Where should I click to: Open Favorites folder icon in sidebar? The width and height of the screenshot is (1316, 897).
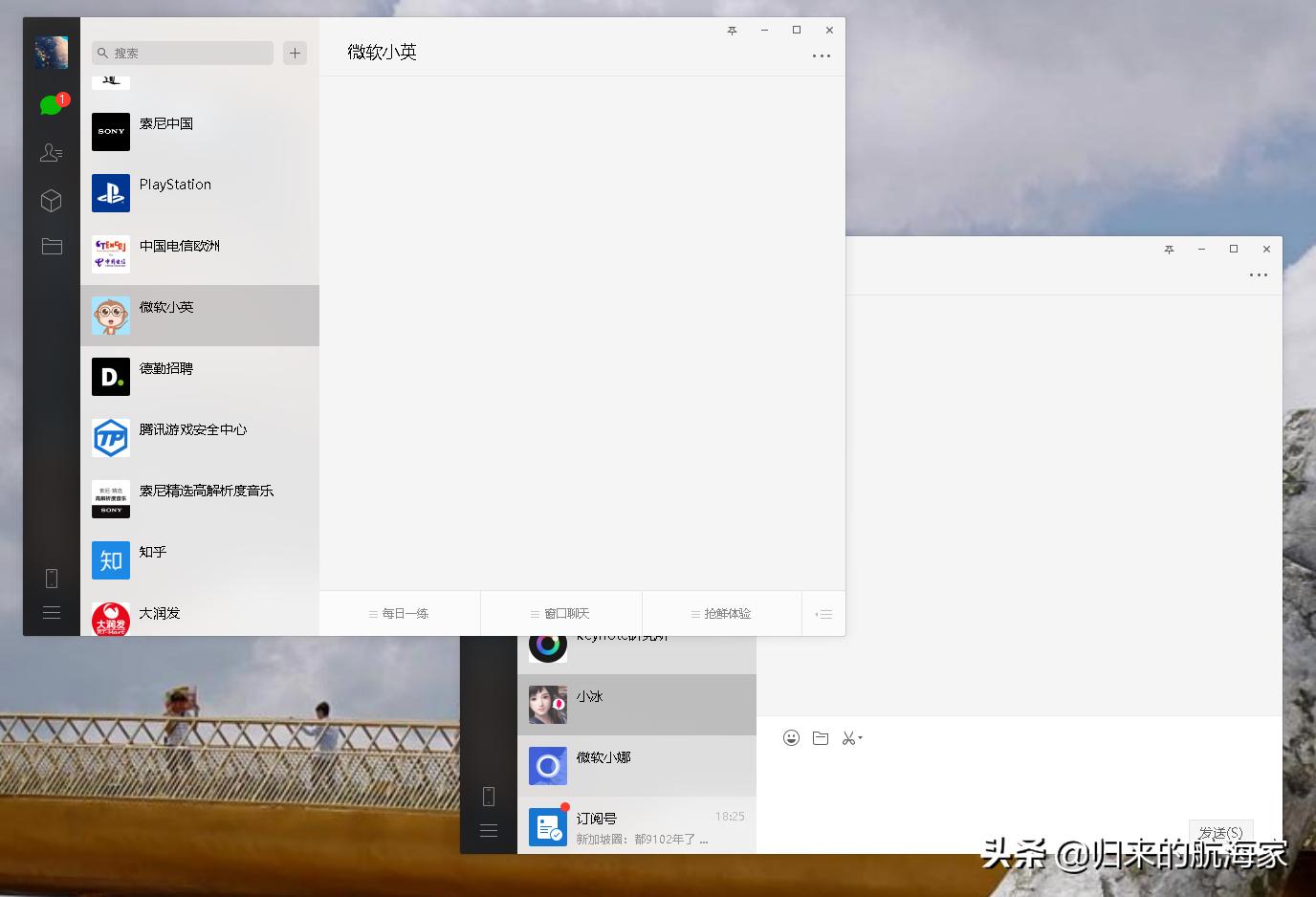pos(52,246)
